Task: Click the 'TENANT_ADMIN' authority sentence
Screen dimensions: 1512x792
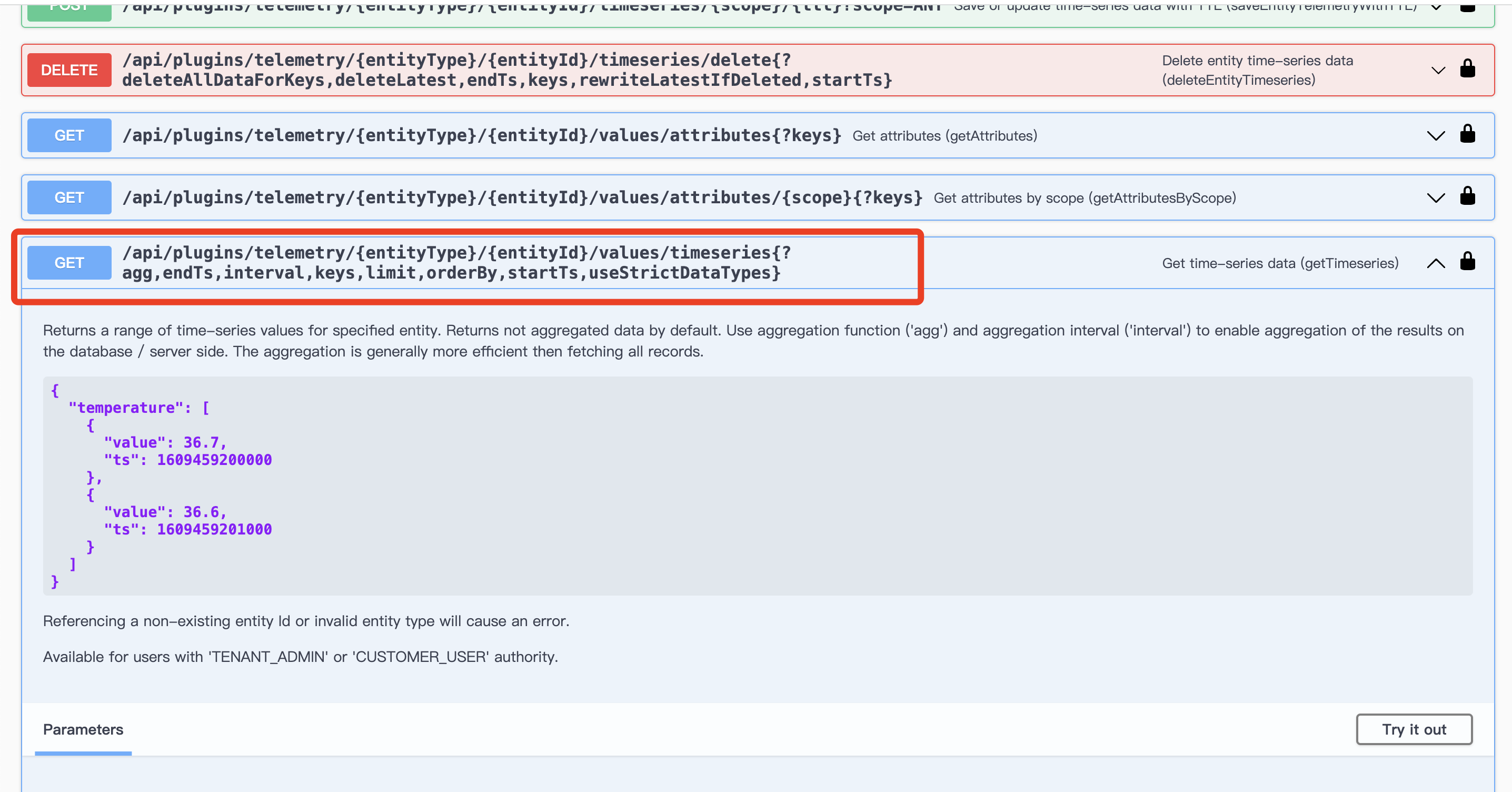Action: point(300,656)
